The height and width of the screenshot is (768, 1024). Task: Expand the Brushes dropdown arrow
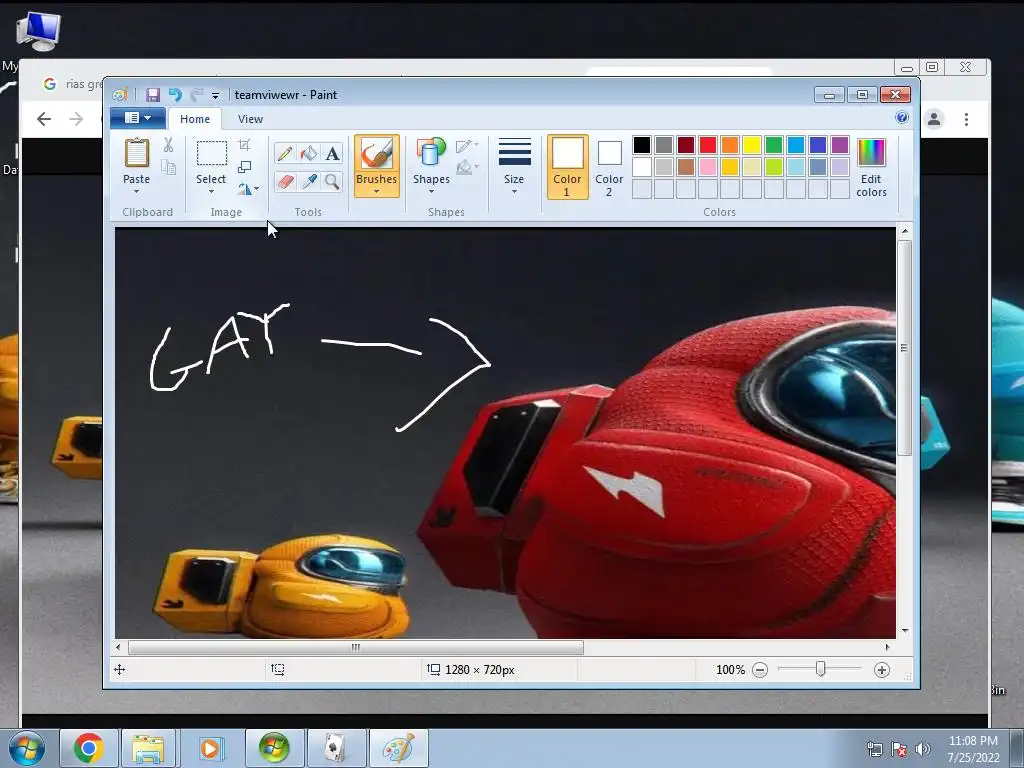[376, 191]
